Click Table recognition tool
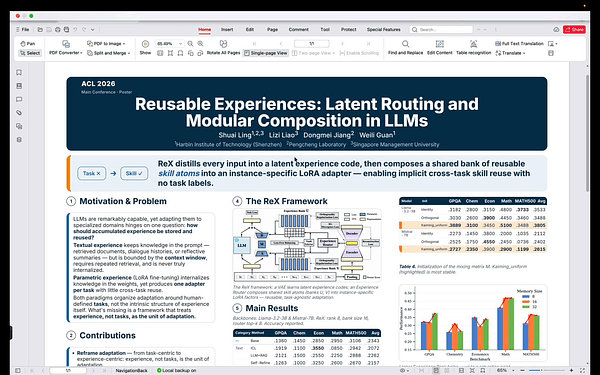Viewport: 600px width, 375px height. (x=473, y=48)
